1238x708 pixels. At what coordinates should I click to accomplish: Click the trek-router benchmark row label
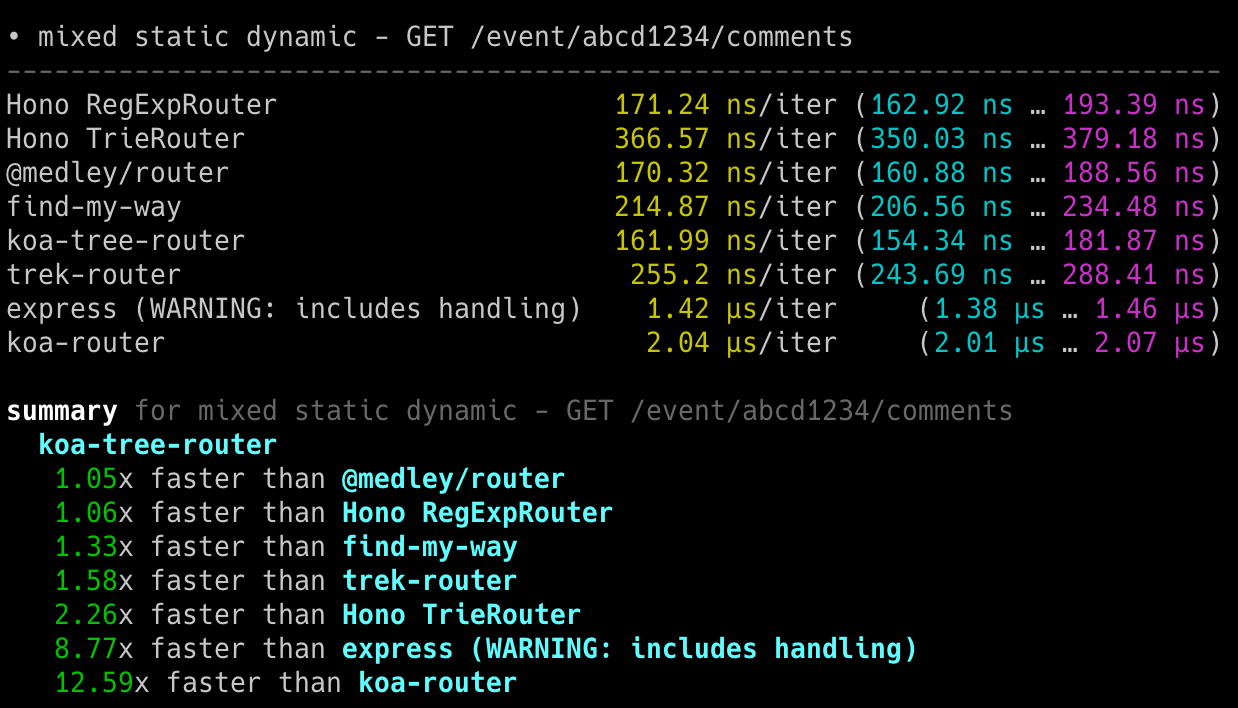click(94, 275)
